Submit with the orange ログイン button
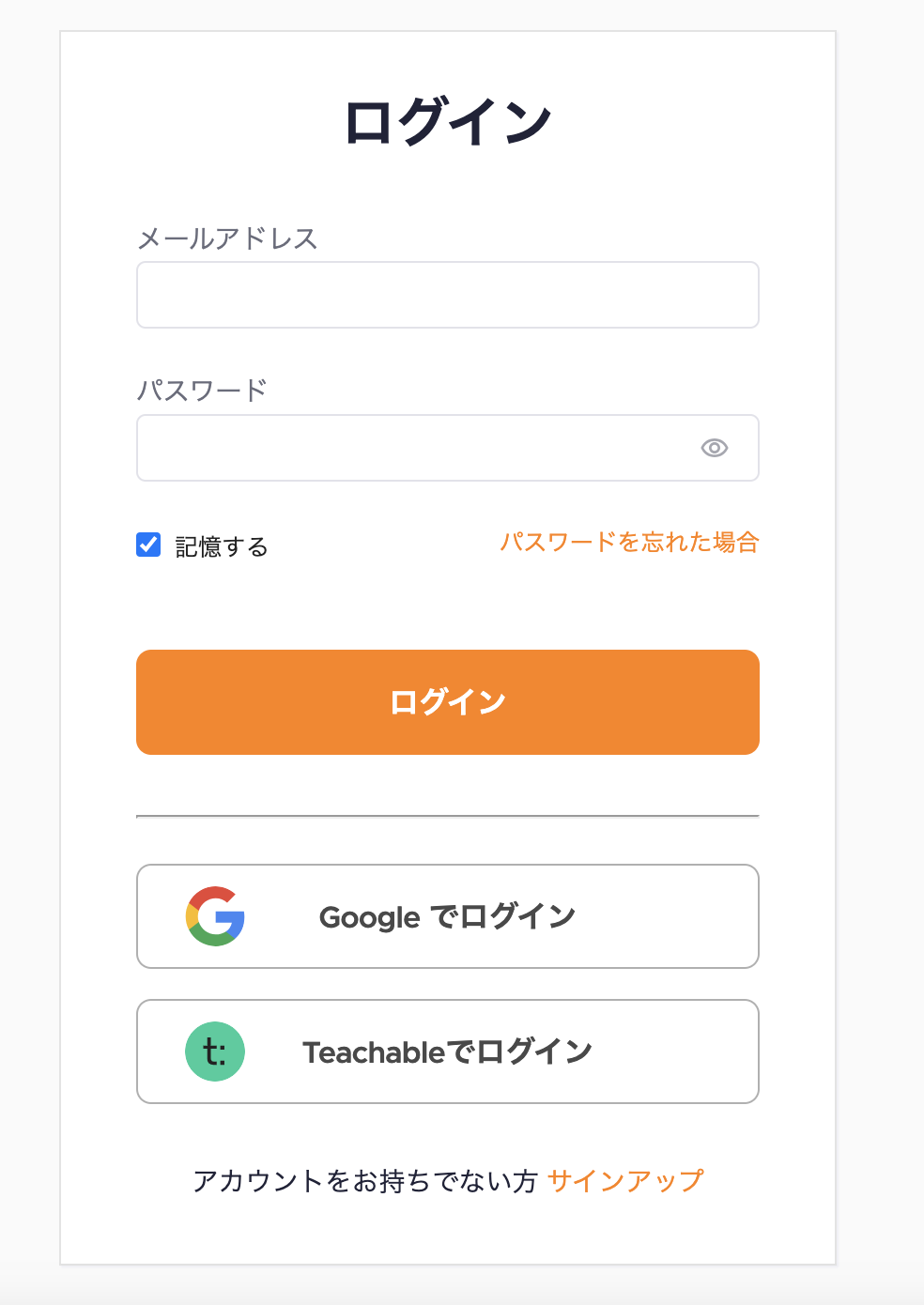Image resolution: width=924 pixels, height=1305 pixels. 448,702
